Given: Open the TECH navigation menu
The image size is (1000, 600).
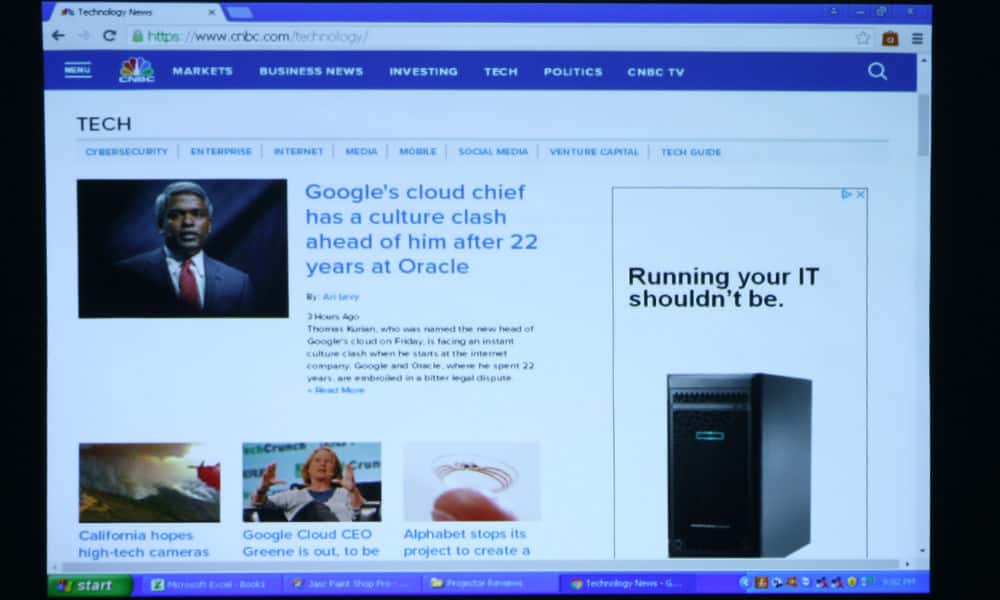Looking at the screenshot, I should click(x=501, y=72).
